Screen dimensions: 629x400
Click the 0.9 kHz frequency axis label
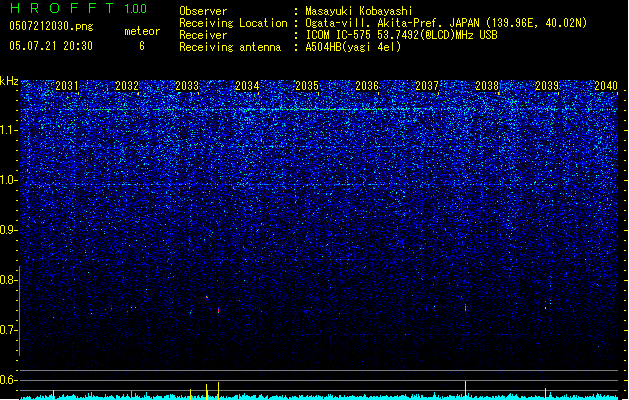(9, 230)
